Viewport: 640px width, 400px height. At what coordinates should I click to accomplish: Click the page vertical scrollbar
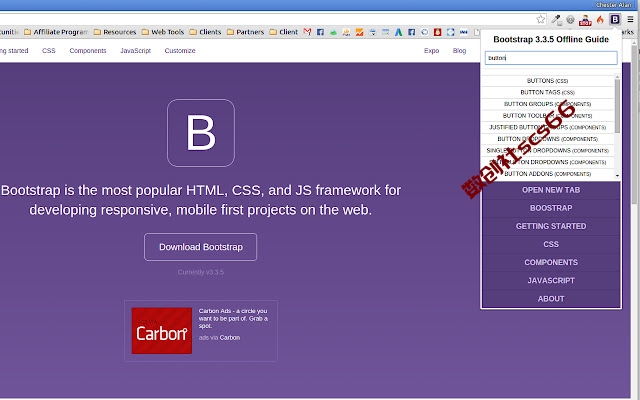[635, 124]
